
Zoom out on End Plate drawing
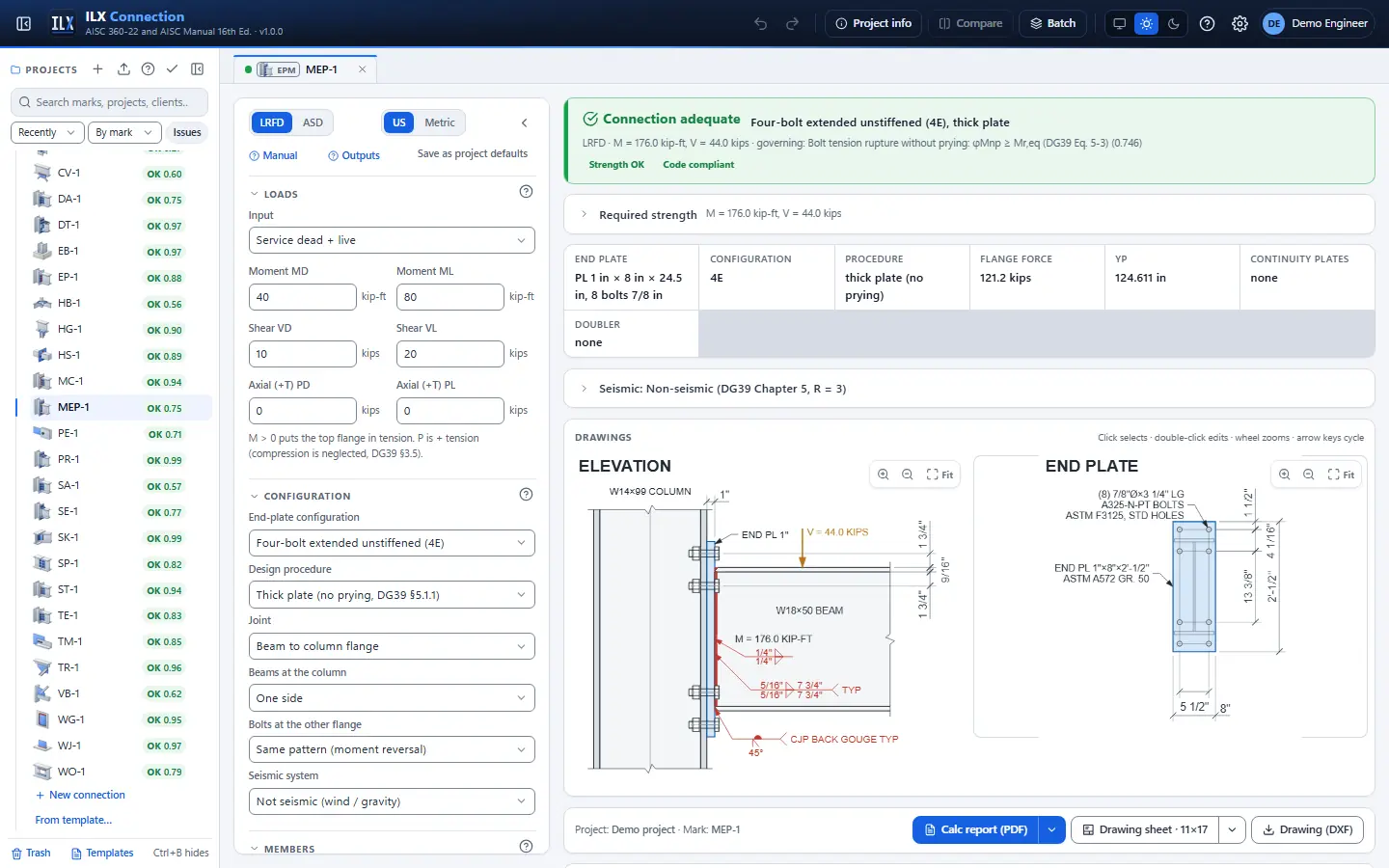pos(1309,475)
